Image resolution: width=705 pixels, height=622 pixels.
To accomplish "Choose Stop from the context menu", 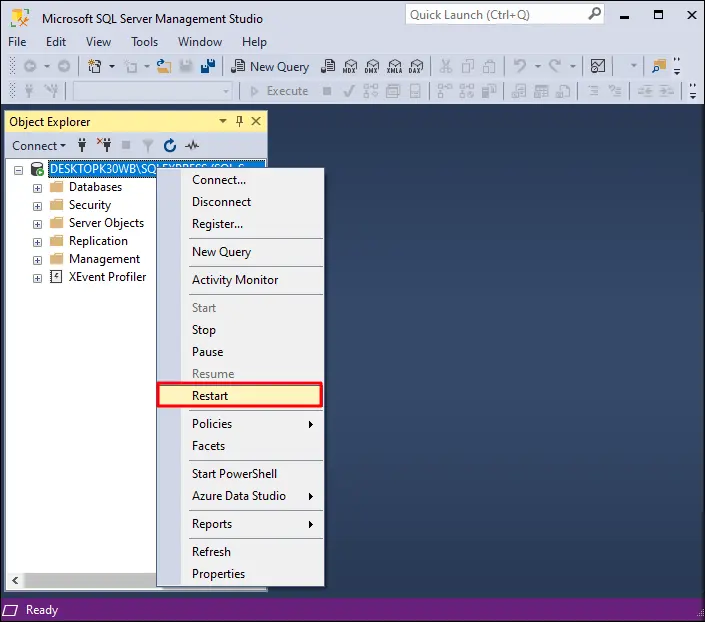I will (x=240, y=329).
